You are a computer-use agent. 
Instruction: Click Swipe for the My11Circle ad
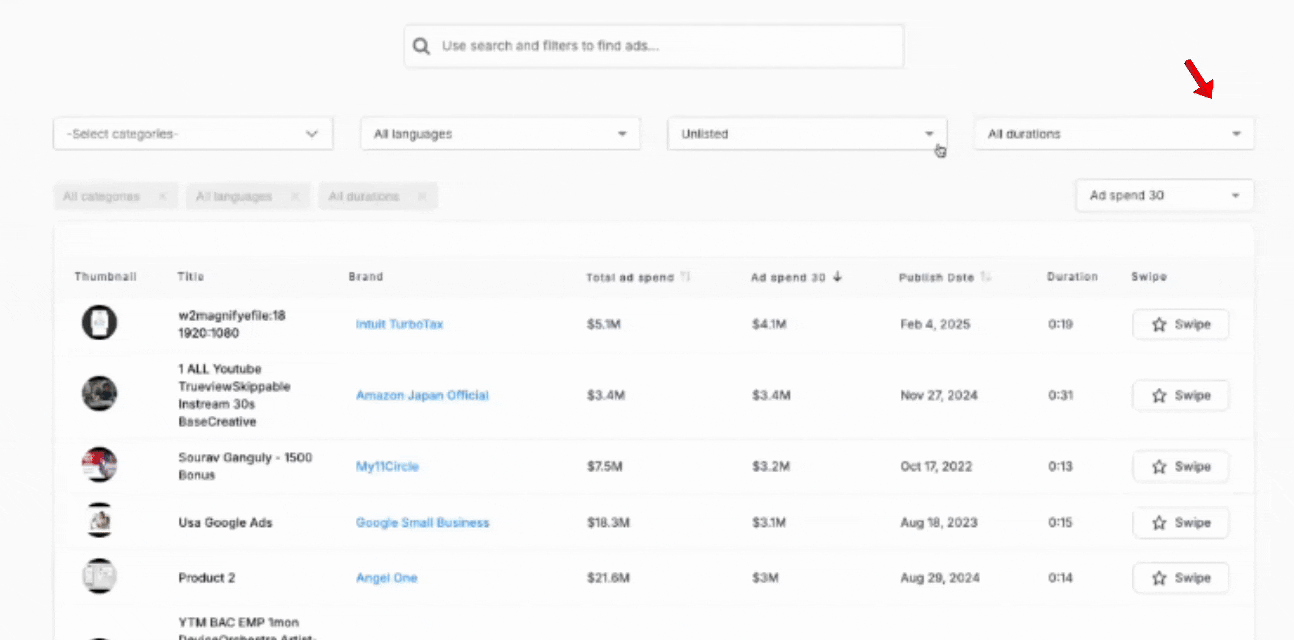(x=1180, y=466)
